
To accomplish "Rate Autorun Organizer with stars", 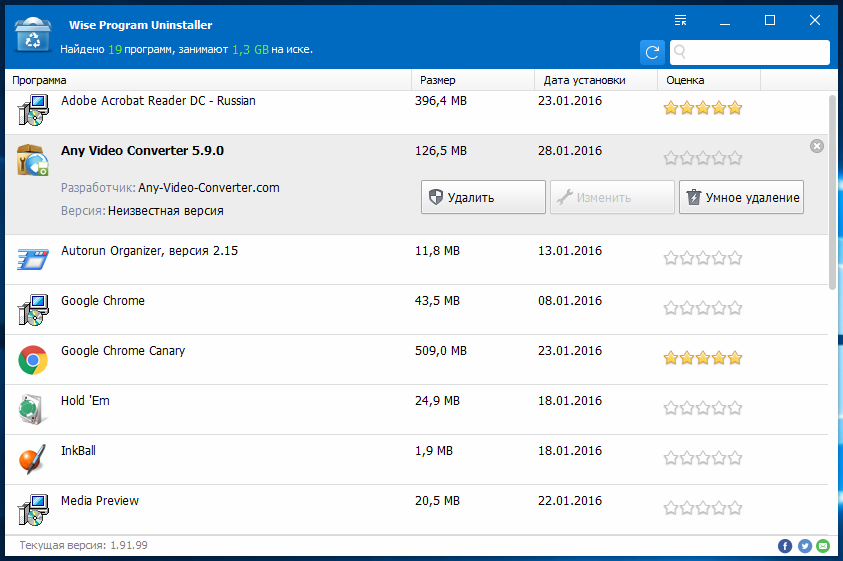I will (x=703, y=258).
